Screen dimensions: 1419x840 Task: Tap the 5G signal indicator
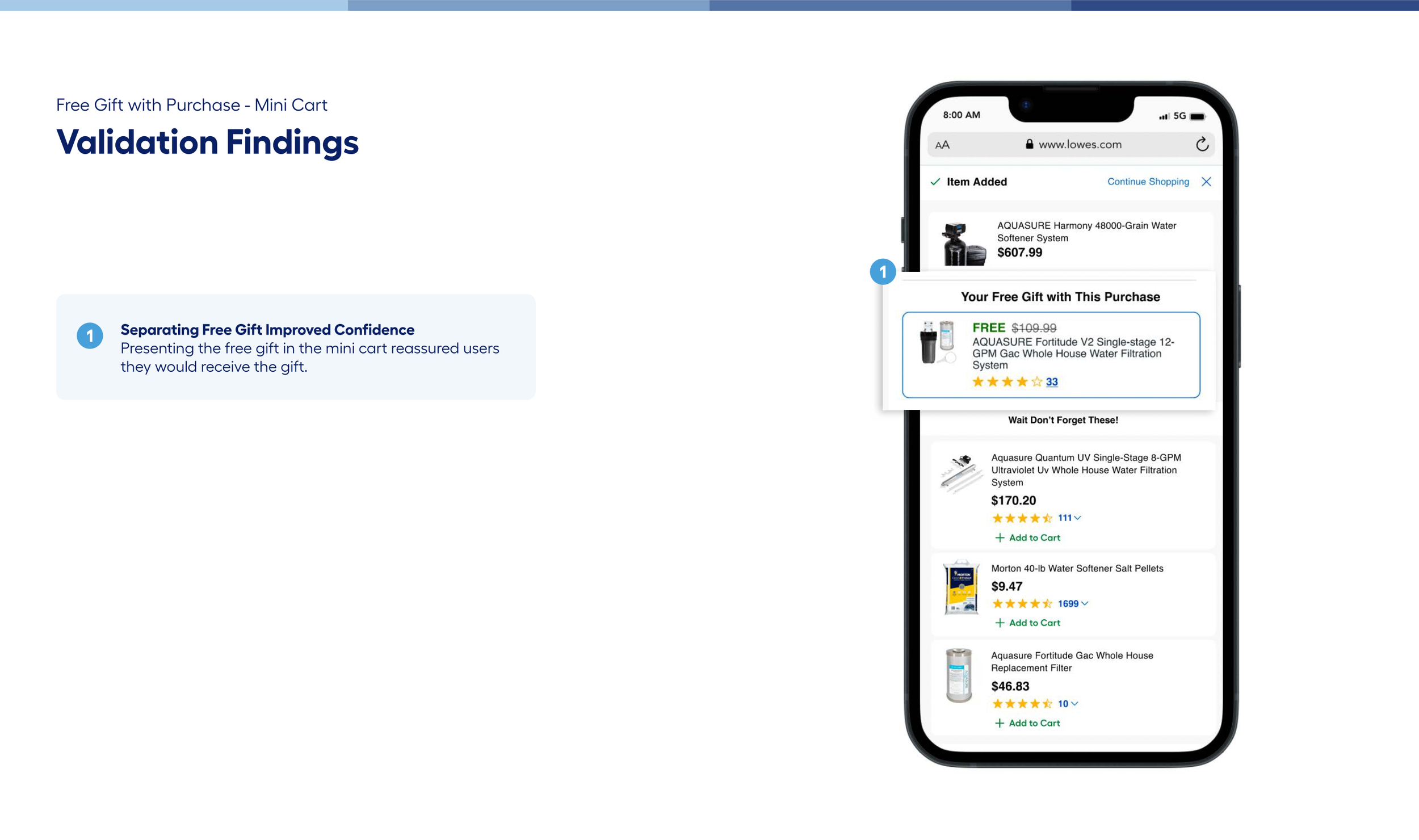point(1173,116)
